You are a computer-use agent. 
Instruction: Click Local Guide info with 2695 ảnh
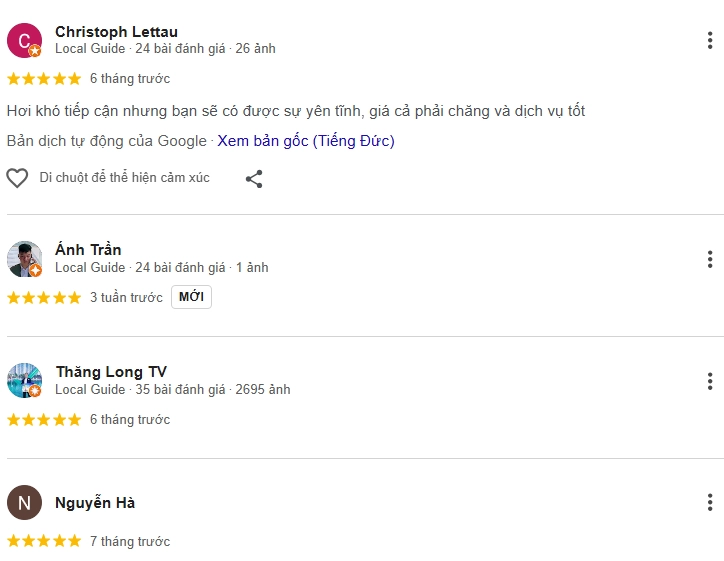[x=173, y=390]
